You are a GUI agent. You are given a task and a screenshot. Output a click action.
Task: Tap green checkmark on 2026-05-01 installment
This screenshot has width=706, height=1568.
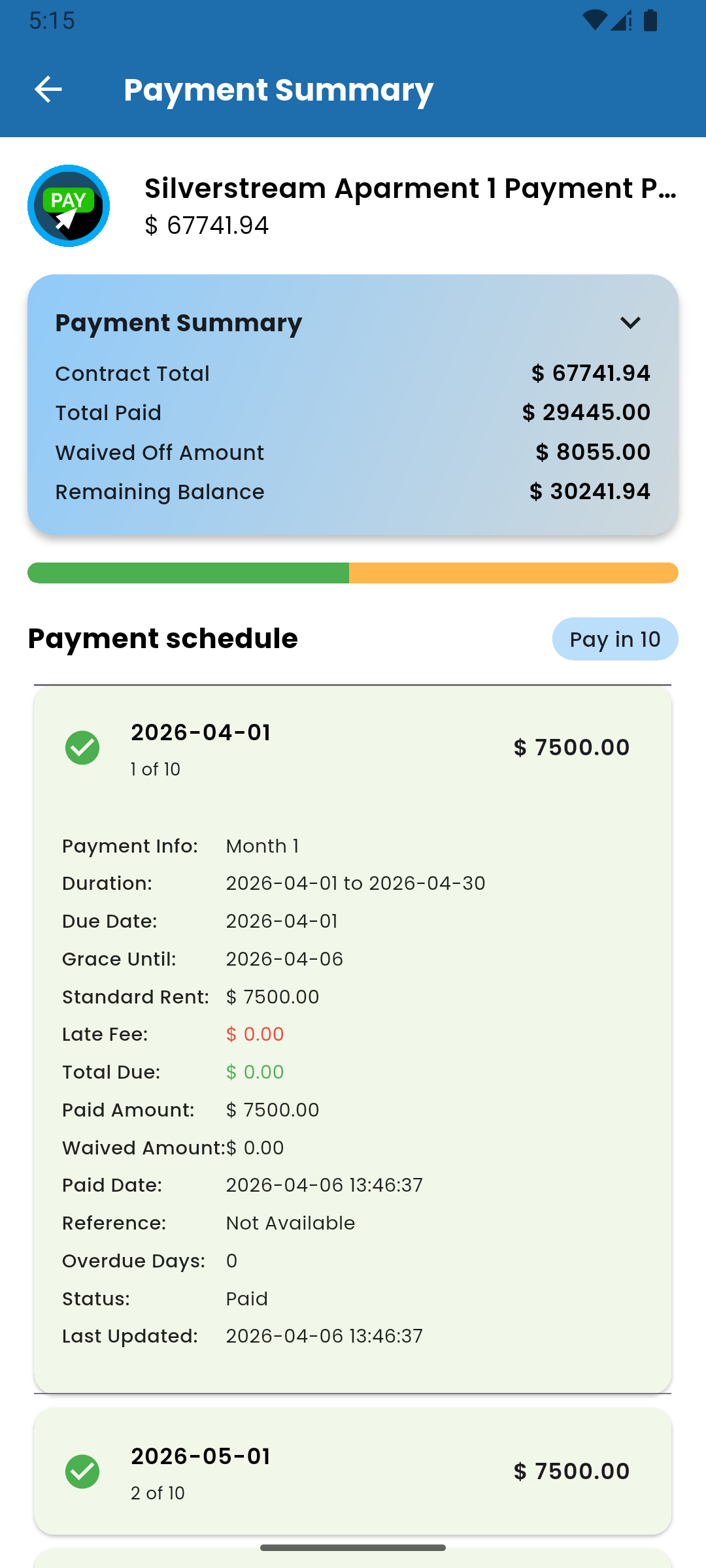pyautogui.click(x=82, y=1471)
